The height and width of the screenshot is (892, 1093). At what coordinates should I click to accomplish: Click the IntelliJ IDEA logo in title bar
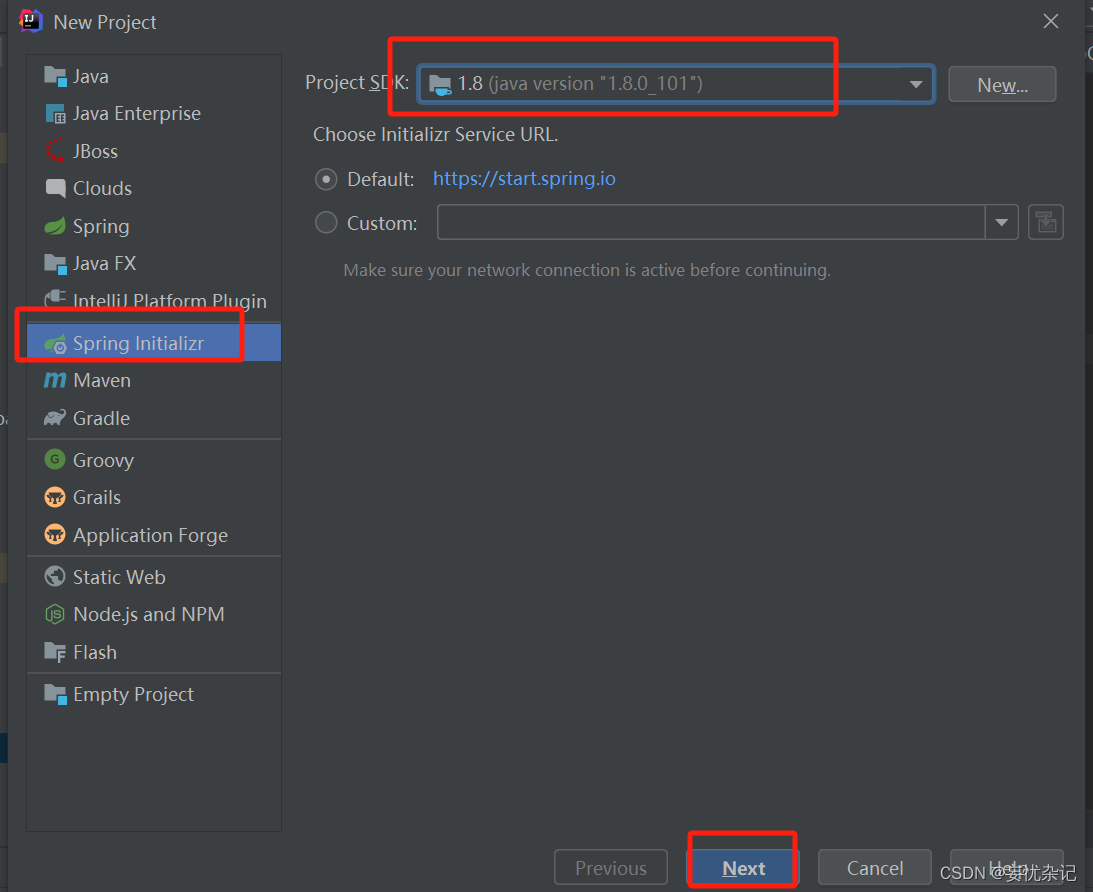pos(31,21)
